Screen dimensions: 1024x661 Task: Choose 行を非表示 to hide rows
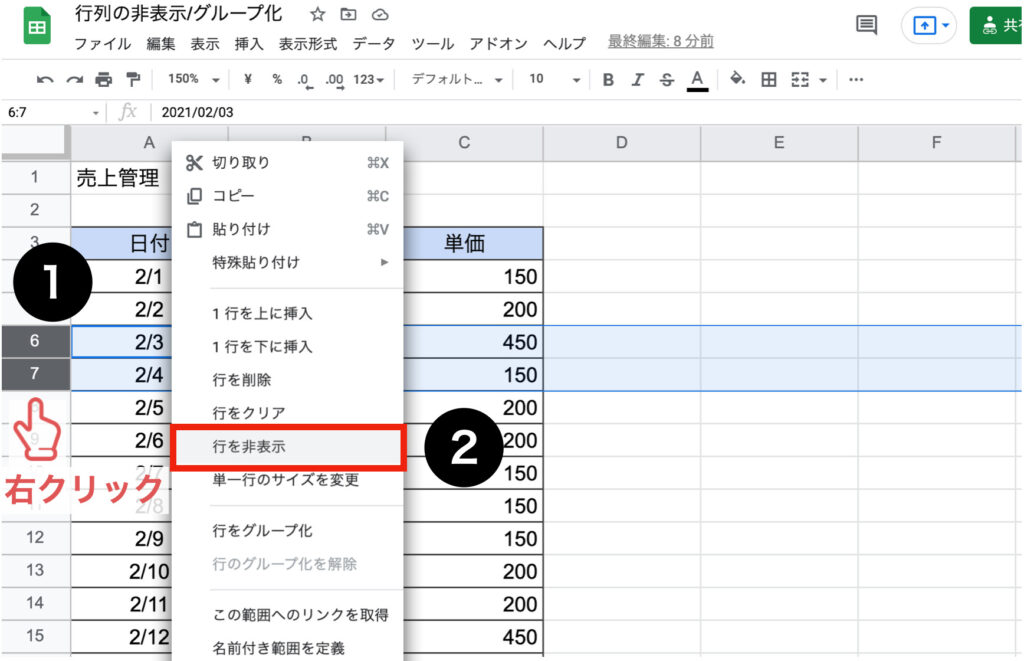(x=287, y=447)
